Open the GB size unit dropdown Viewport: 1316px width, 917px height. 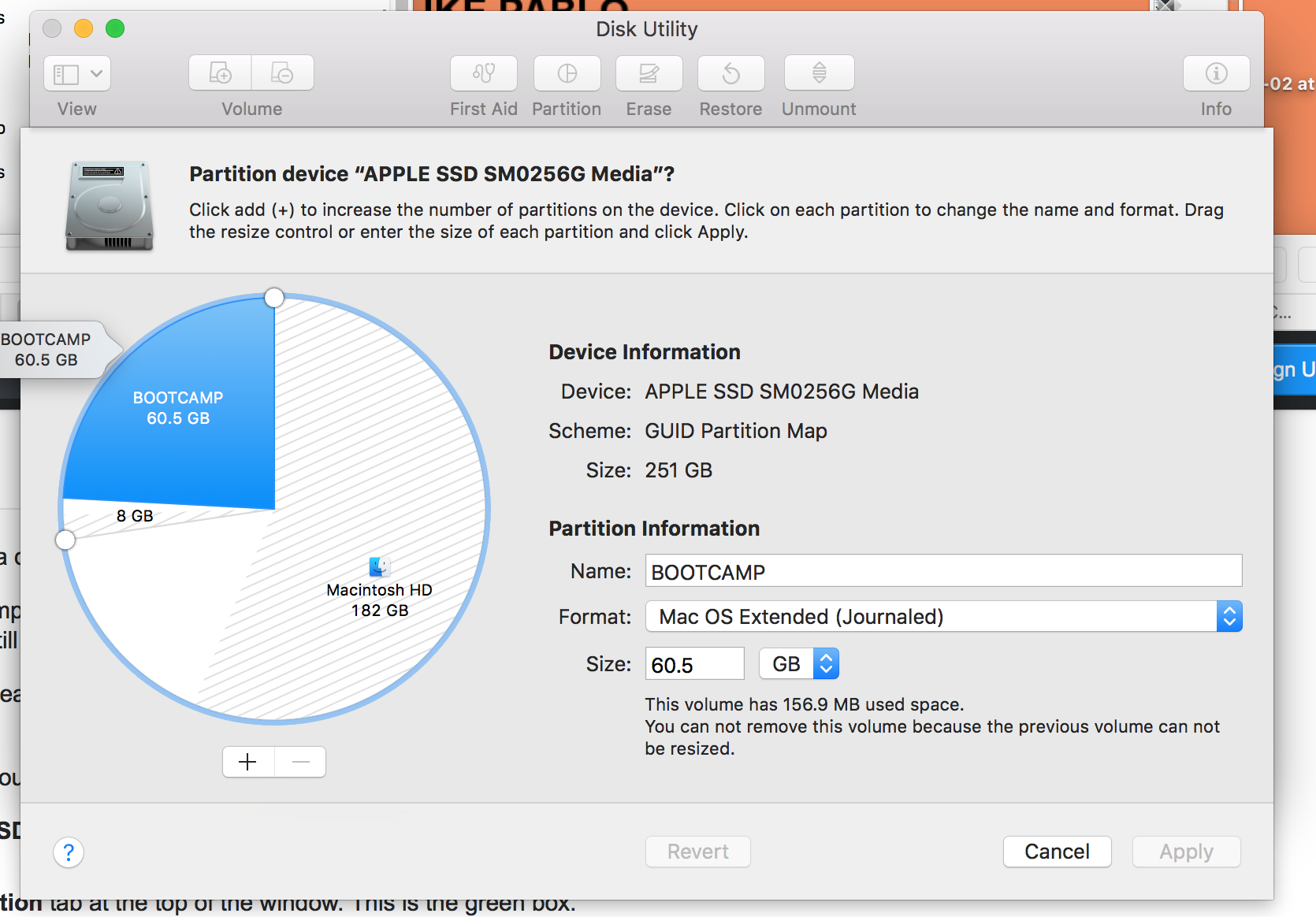(799, 663)
